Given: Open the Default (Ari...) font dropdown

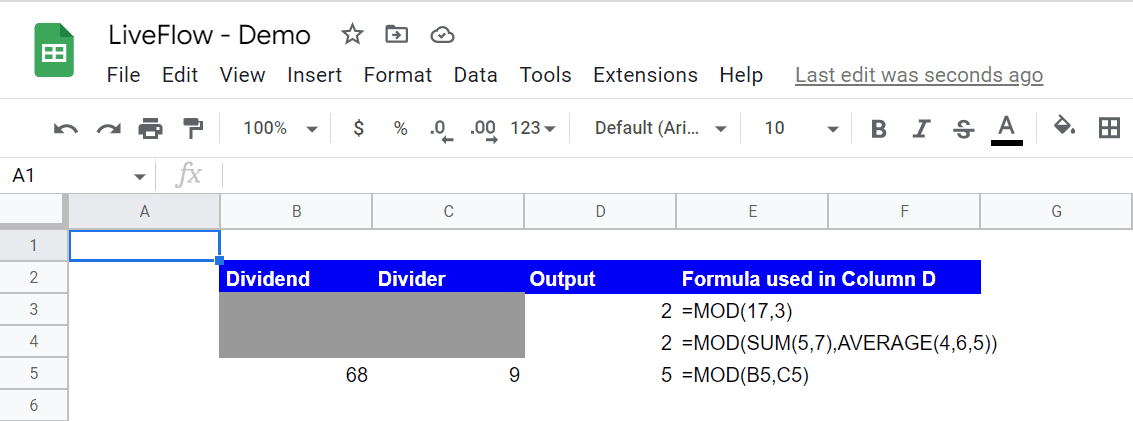Looking at the screenshot, I should click(x=660, y=129).
